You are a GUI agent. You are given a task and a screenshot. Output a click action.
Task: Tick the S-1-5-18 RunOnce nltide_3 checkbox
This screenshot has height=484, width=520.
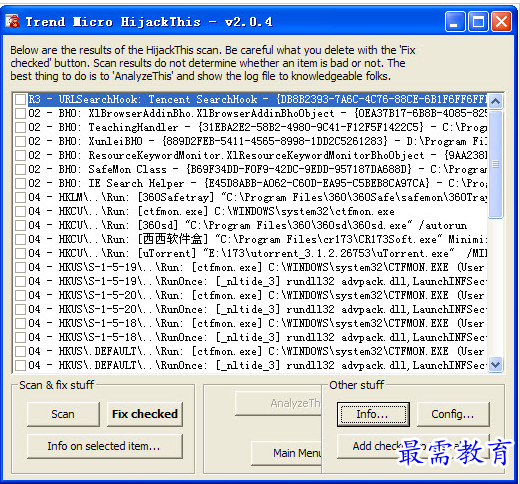click(x=21, y=337)
